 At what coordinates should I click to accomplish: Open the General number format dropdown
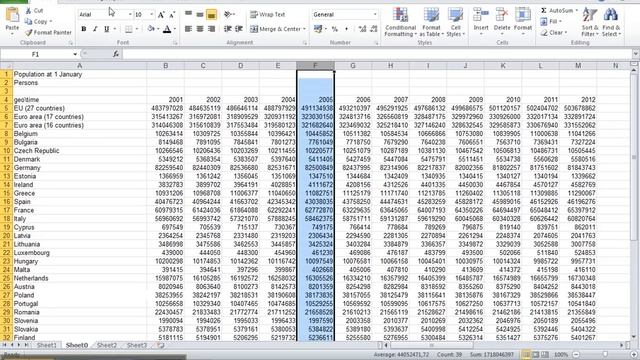tap(375, 15)
